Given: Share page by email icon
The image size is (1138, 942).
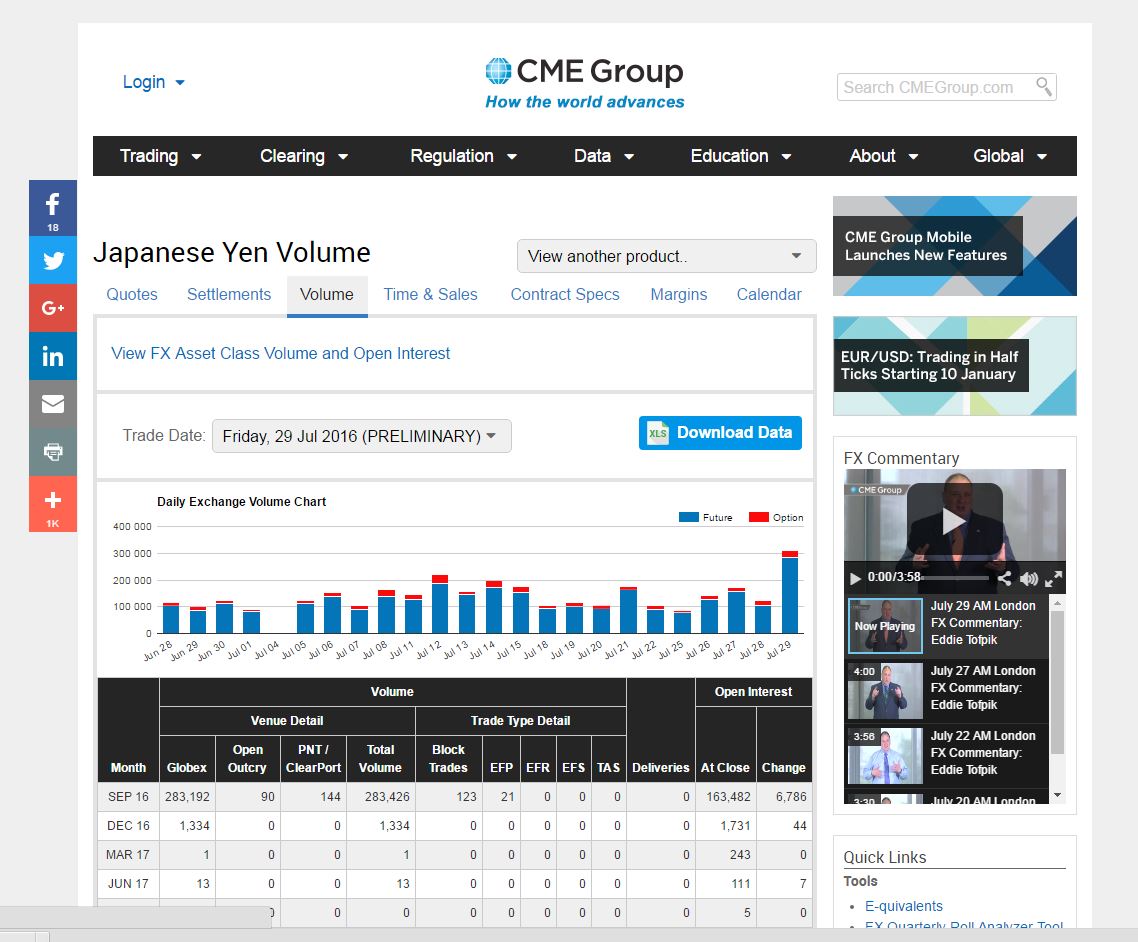Looking at the screenshot, I should [x=53, y=404].
